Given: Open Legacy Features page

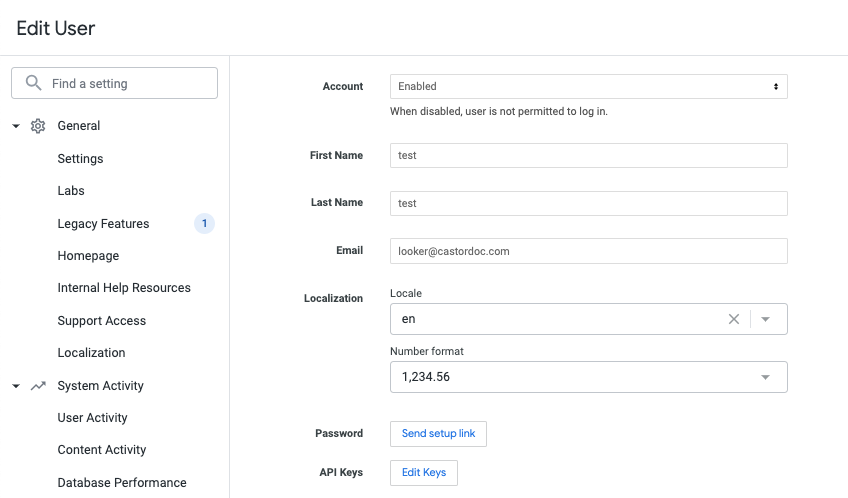Looking at the screenshot, I should 103,224.
